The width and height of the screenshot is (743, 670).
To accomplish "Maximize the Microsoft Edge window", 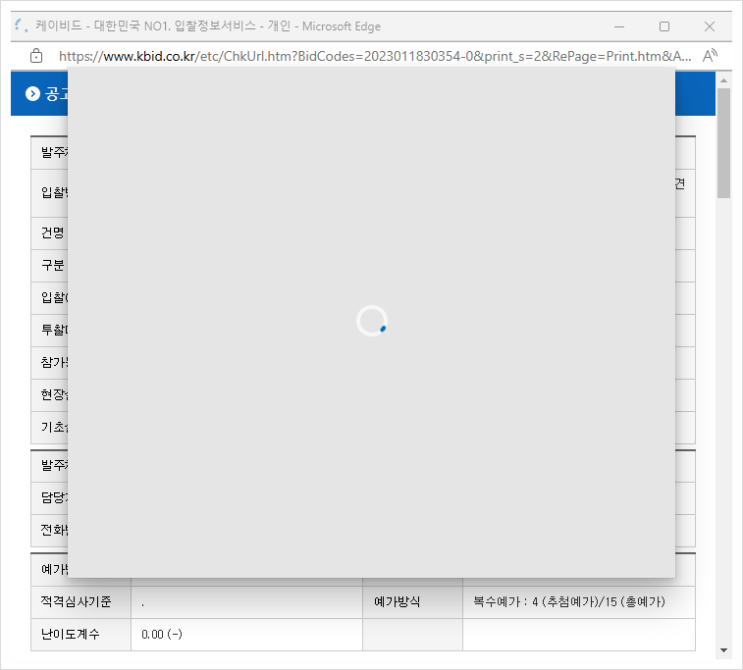I will (x=664, y=27).
